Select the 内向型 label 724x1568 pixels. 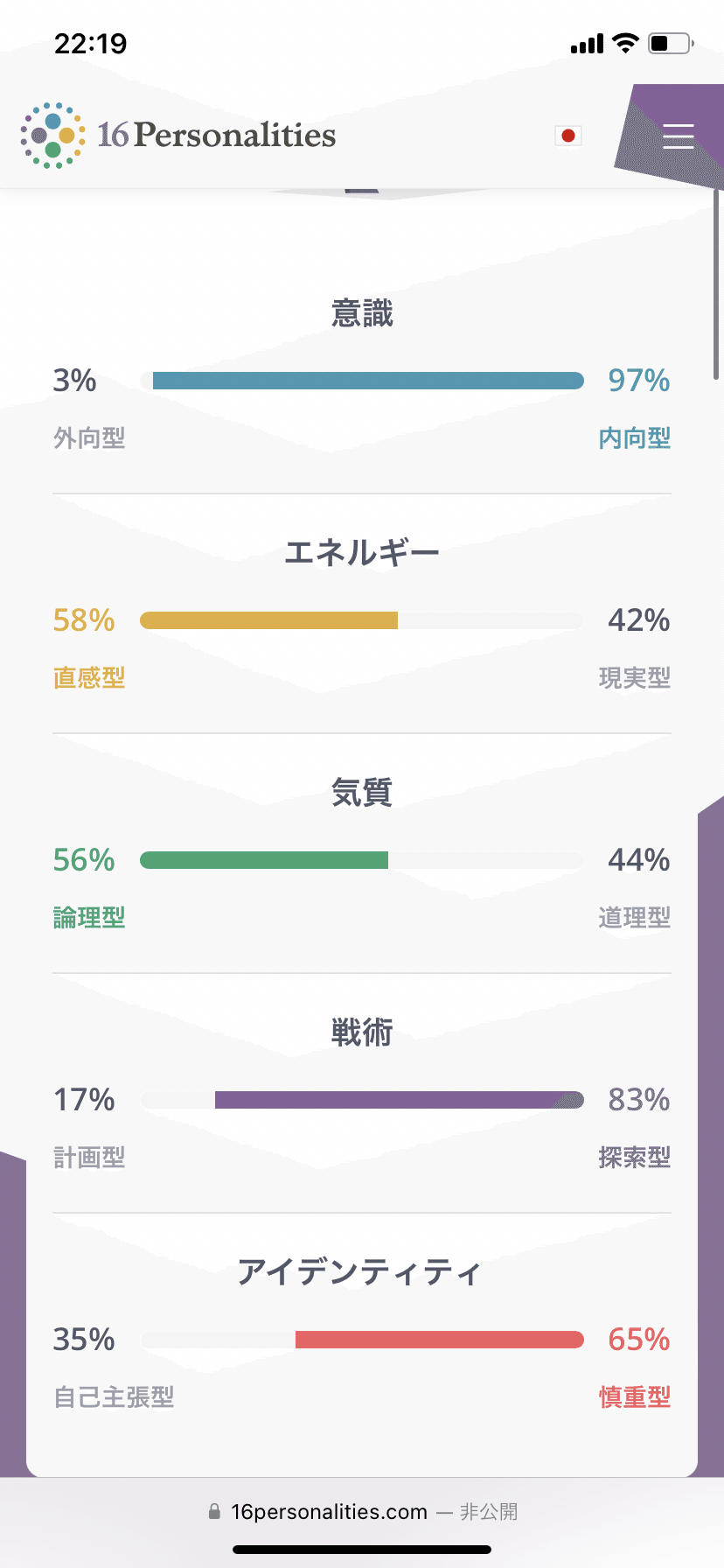point(634,438)
